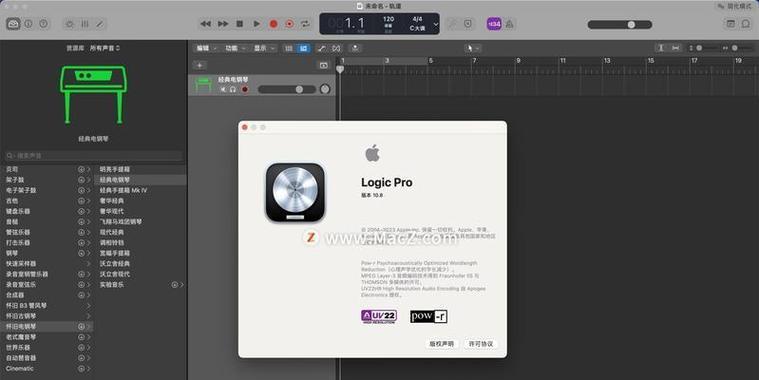Expand the LCD display mode chevron
The height and width of the screenshot is (380, 759).
click(436, 24)
